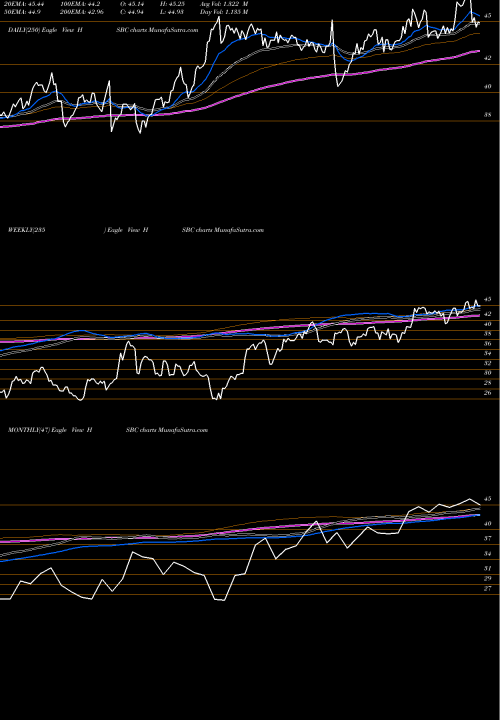500x720 pixels.
Task: Click the high price H: 45.25
Action: [173, 4]
